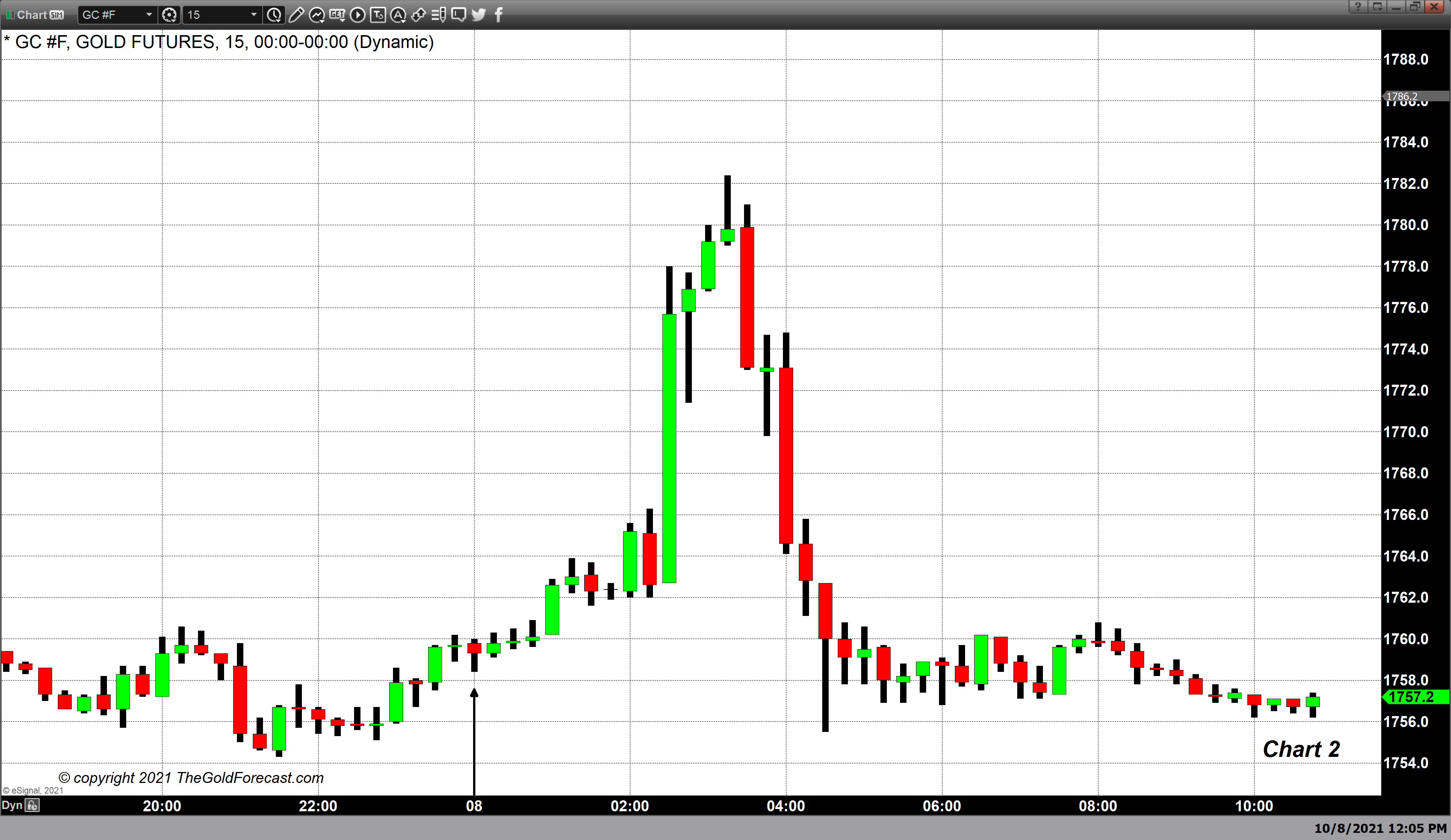1451x840 pixels.
Task: Click the list edit pencil icon
Action: pyautogui.click(x=439, y=15)
